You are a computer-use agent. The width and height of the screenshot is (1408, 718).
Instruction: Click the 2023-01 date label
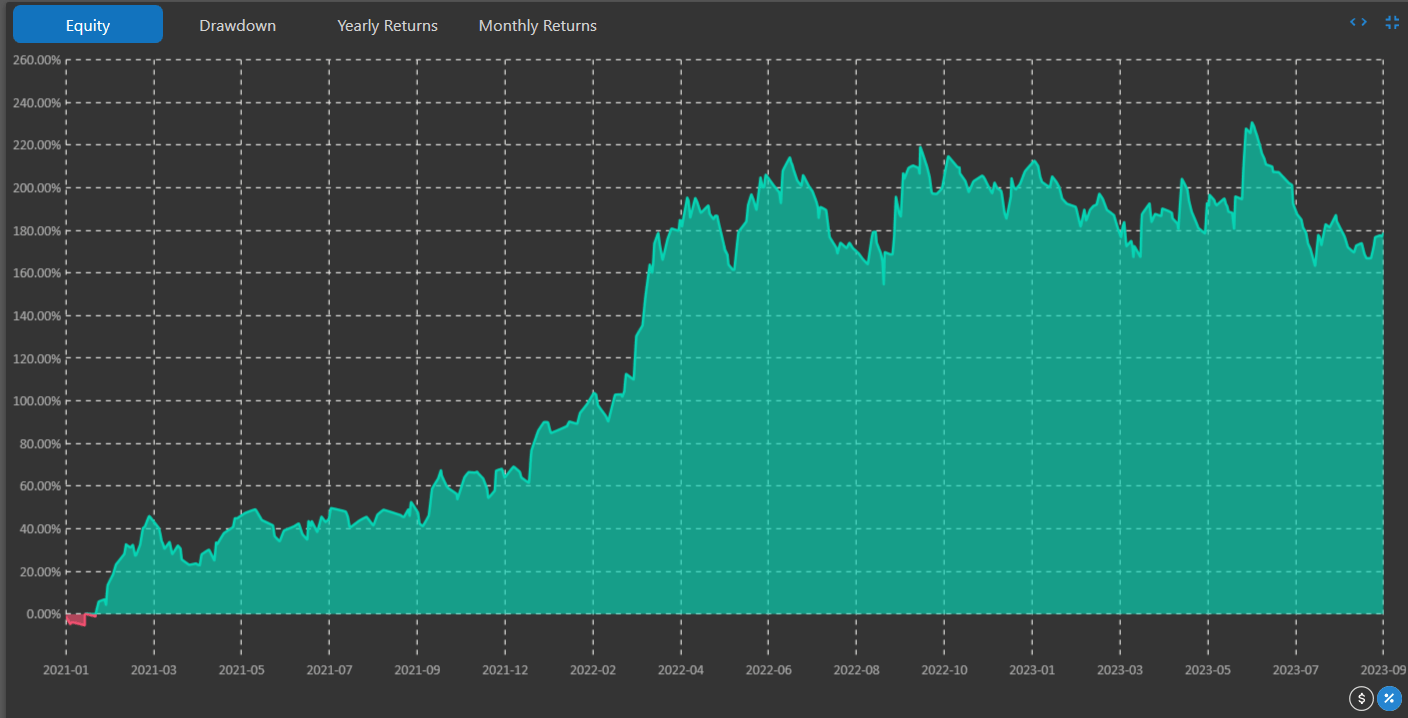(1033, 669)
